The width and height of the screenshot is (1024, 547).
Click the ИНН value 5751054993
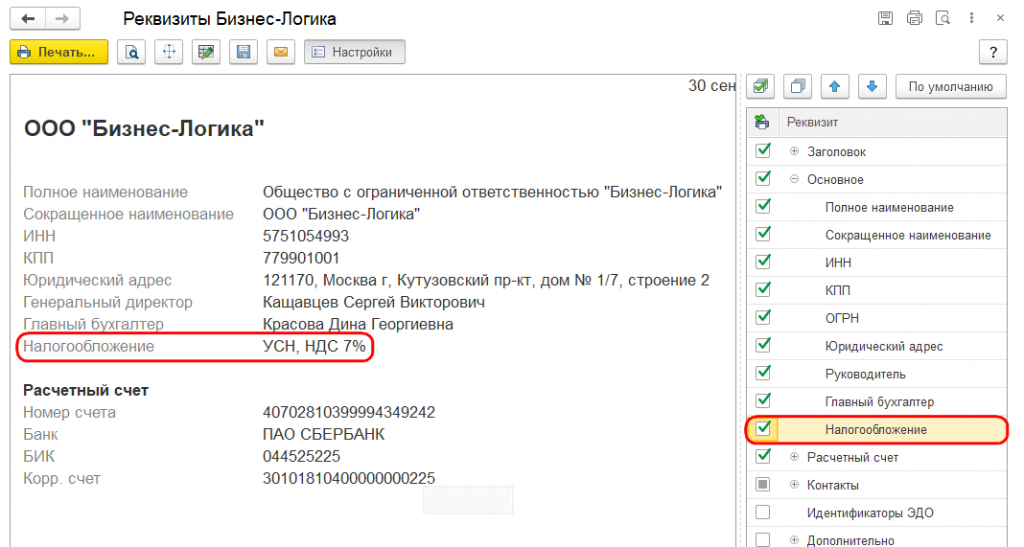306,236
